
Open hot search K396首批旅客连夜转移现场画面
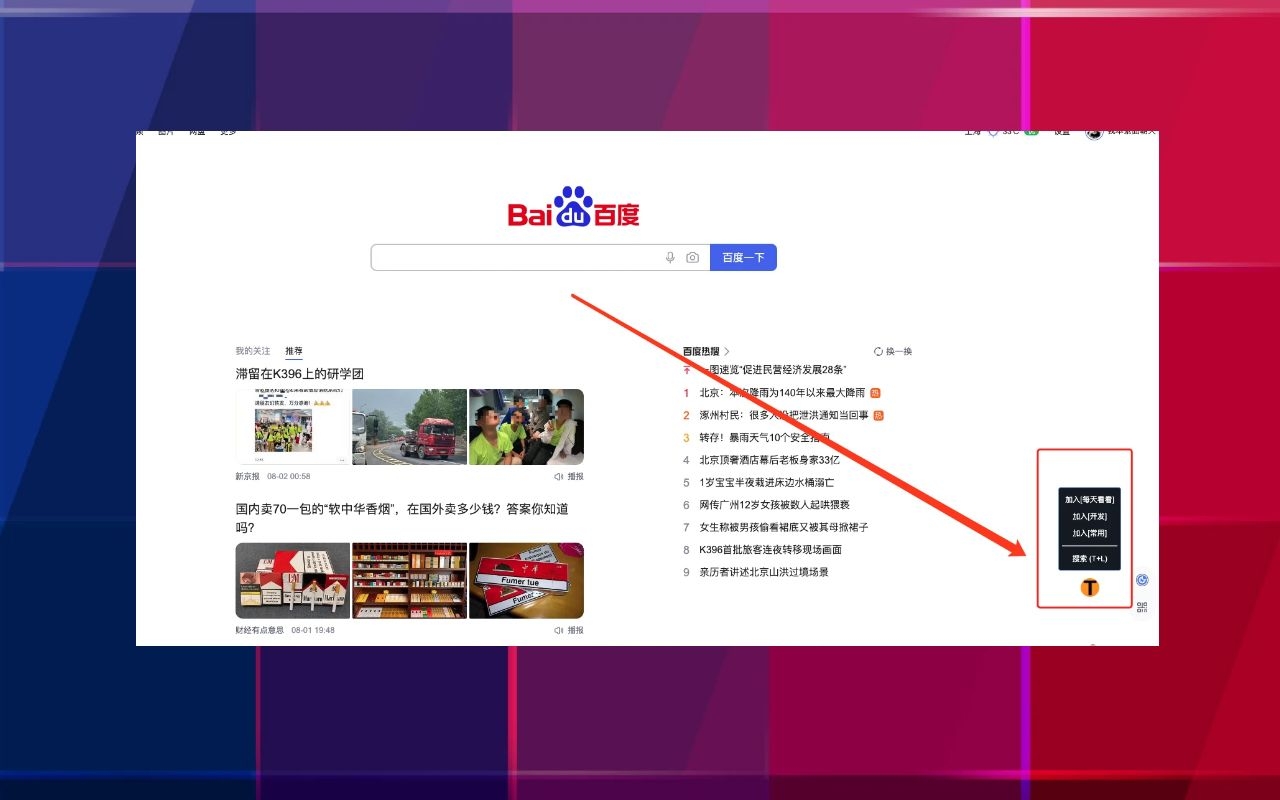(770, 550)
